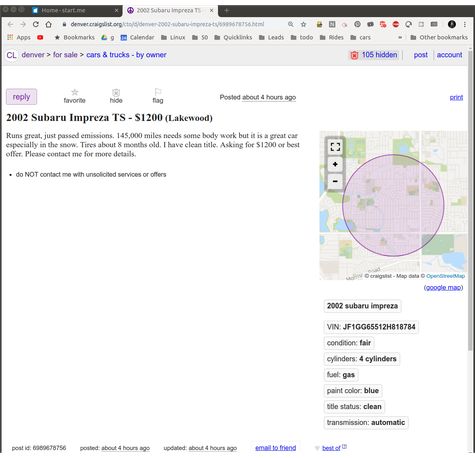
Task: Hide this posting
Action: point(116,96)
